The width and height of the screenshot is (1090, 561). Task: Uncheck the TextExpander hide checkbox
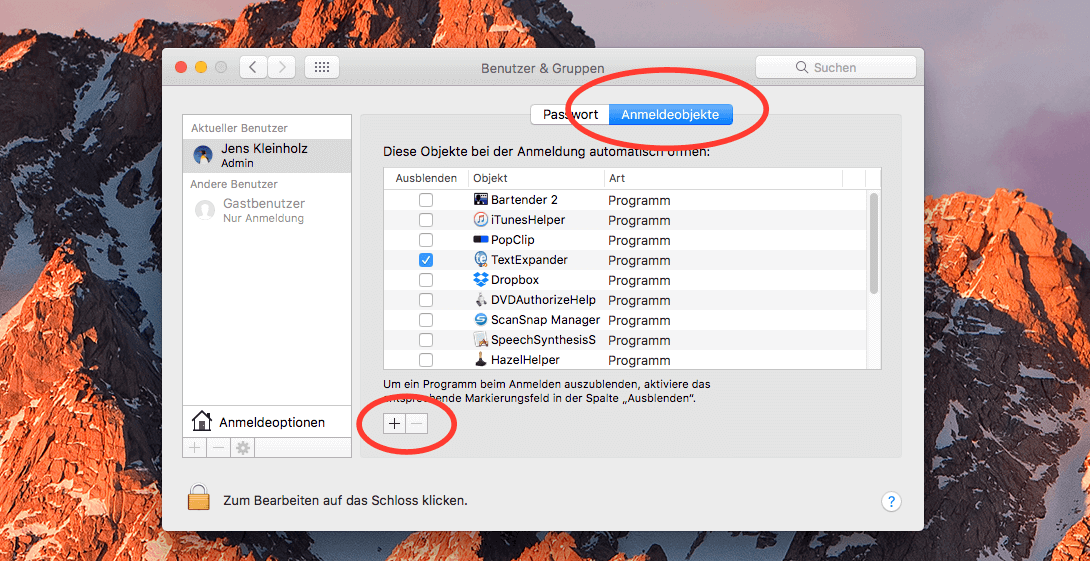pos(426,260)
